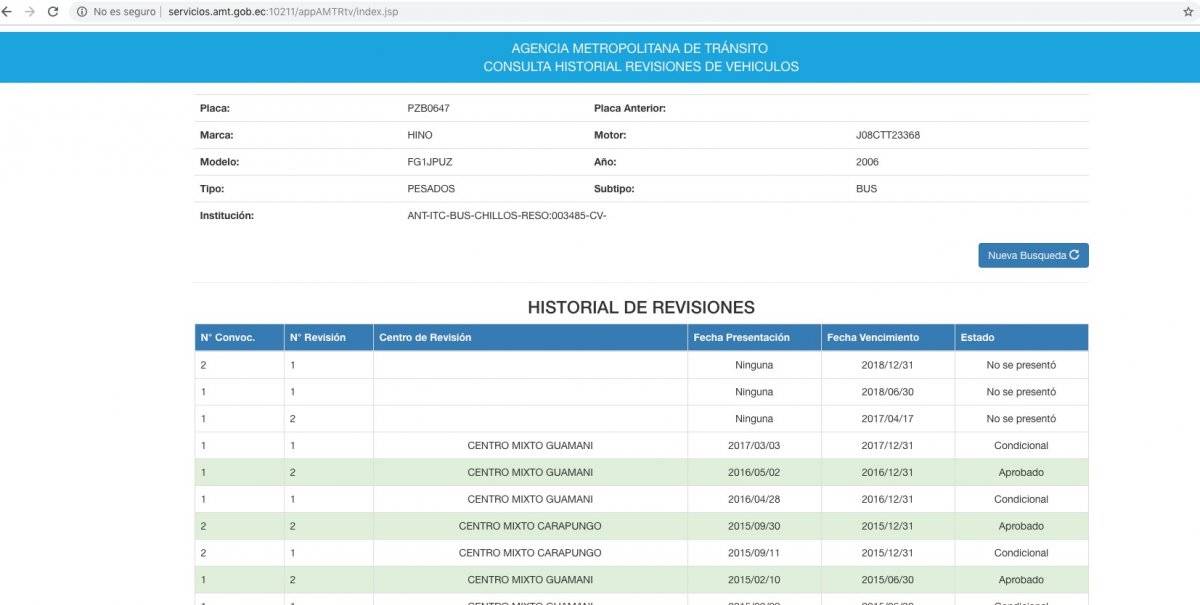Select the institution value ANT-ITC-BUS-CHILLOS-RESO:003485-CV-
The width and height of the screenshot is (1200, 605).
coord(507,215)
